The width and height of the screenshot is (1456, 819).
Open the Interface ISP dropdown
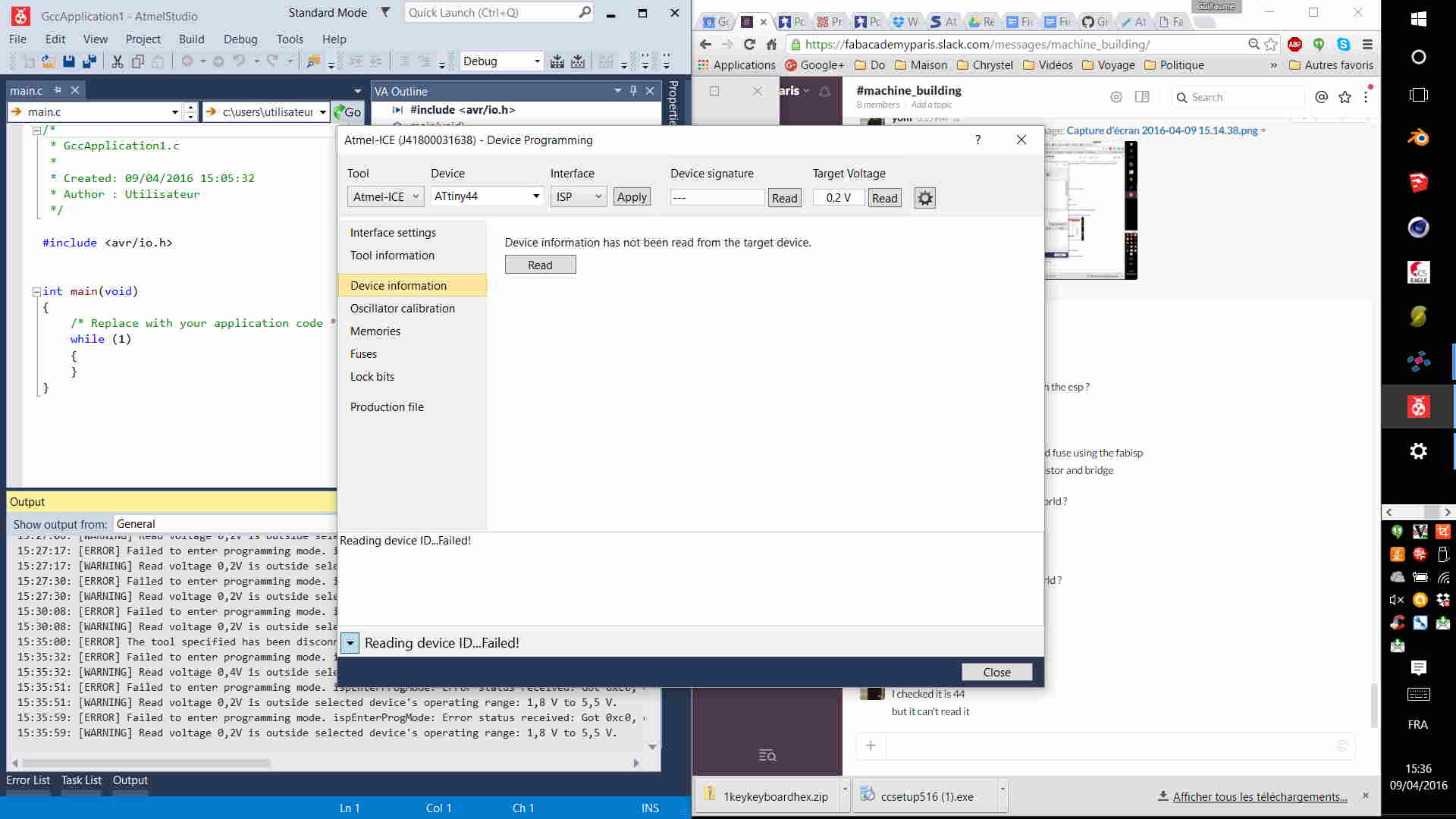578,197
